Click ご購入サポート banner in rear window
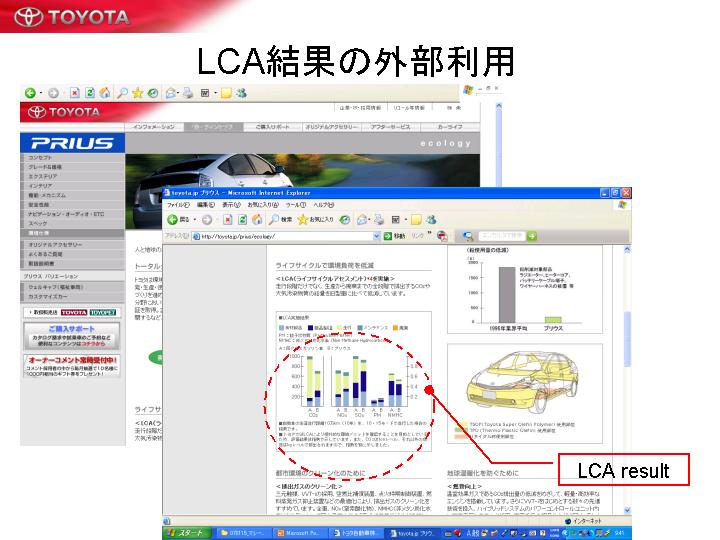 tap(72, 336)
